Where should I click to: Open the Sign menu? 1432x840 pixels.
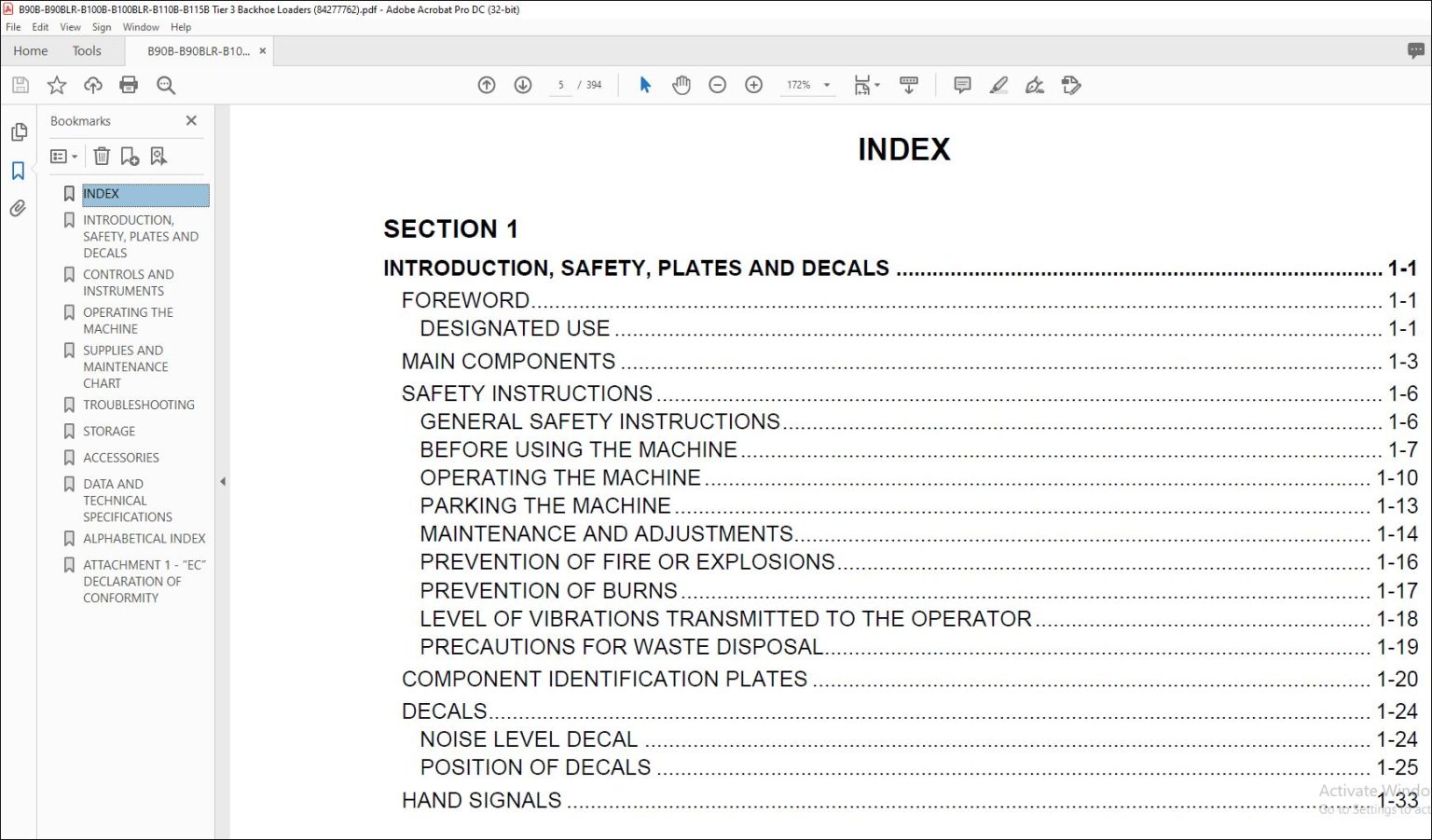click(102, 27)
